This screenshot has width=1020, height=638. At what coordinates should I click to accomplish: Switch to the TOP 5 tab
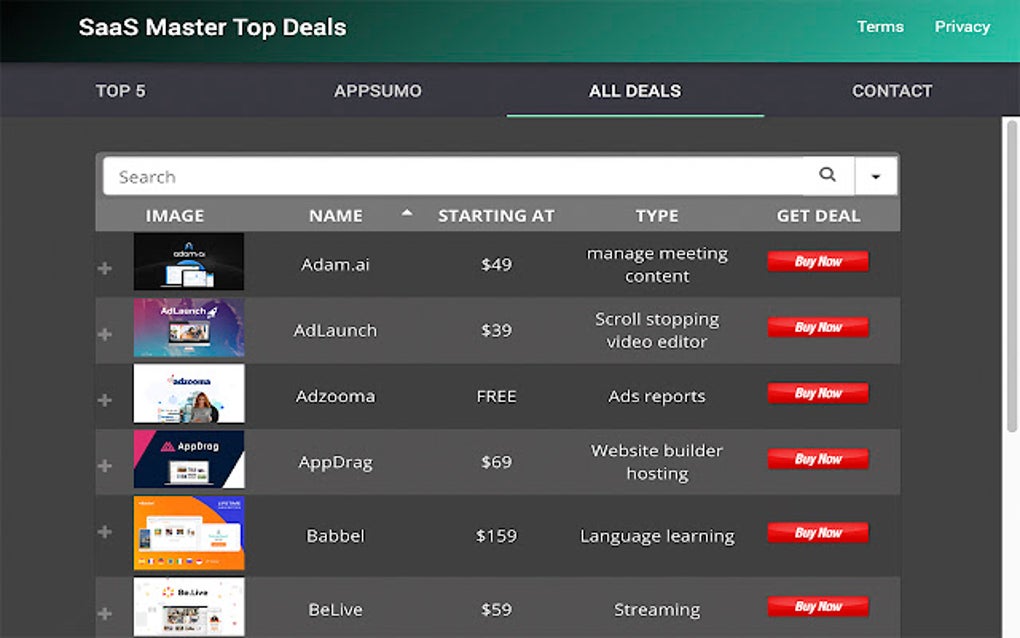(x=119, y=91)
